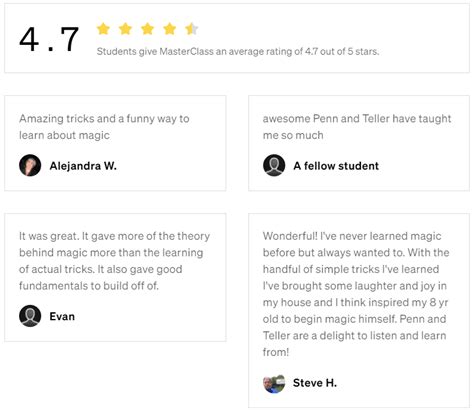Click the first yellow rating star
The height and width of the screenshot is (410, 474).
103,29
